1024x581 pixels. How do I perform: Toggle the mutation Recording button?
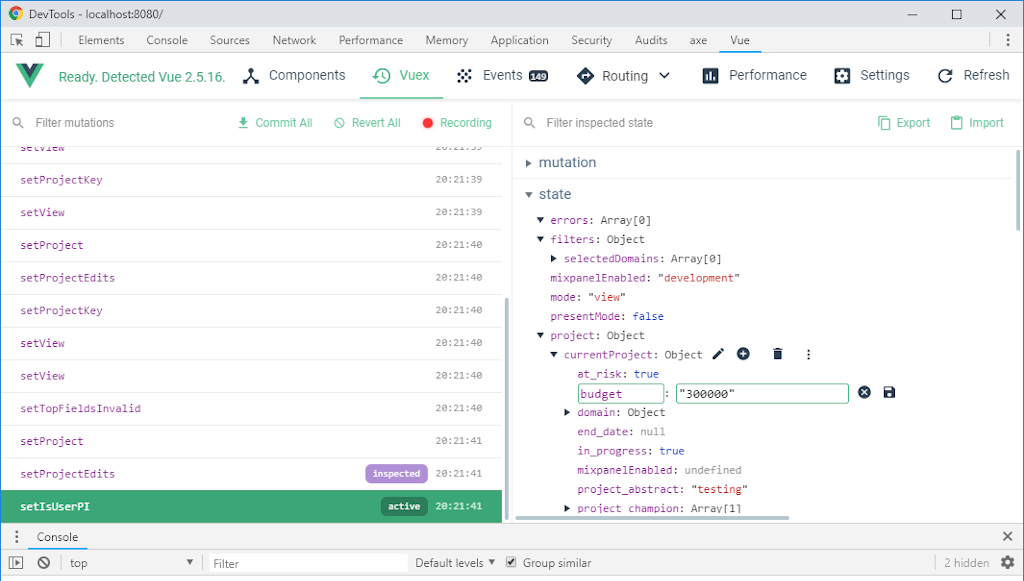[x=456, y=123]
